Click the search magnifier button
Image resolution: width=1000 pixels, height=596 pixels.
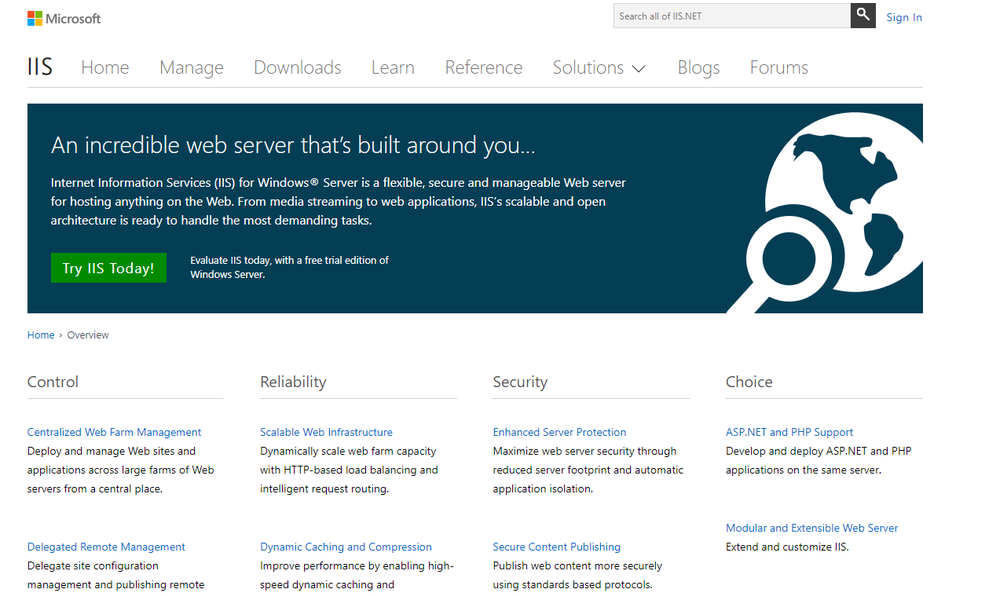pyautogui.click(x=862, y=15)
